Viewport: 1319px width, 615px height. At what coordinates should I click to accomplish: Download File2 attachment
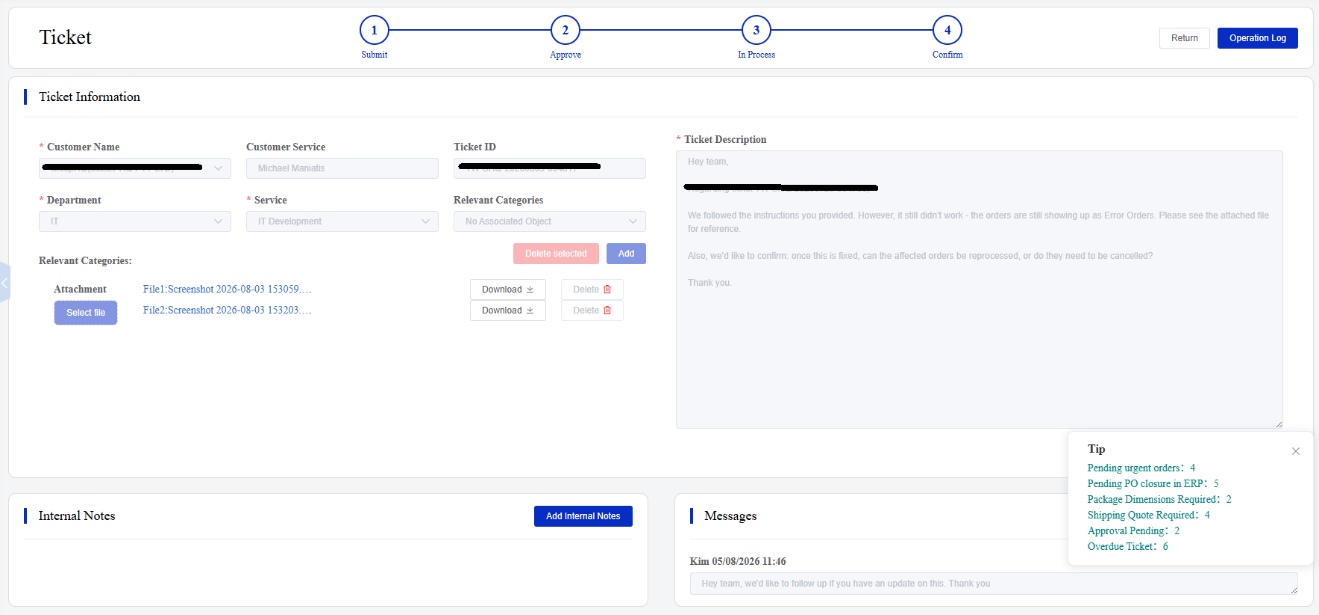(x=508, y=310)
